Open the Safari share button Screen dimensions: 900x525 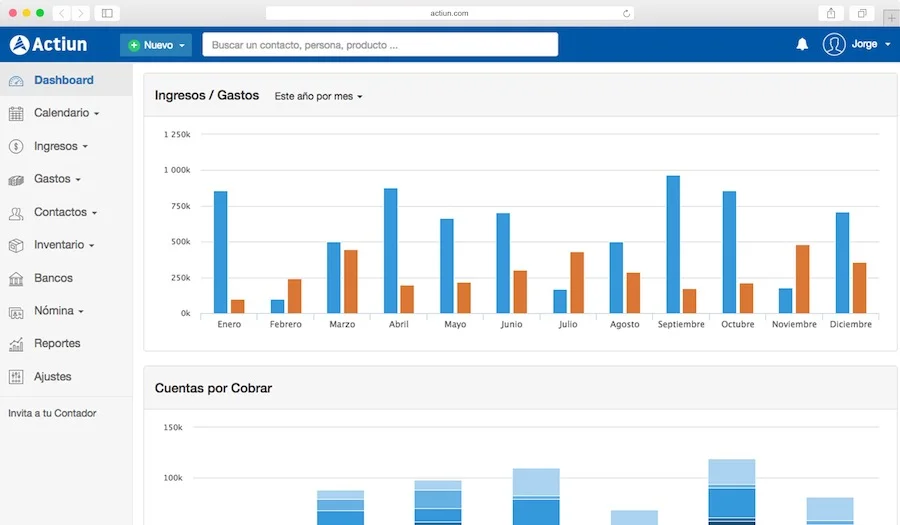click(831, 13)
